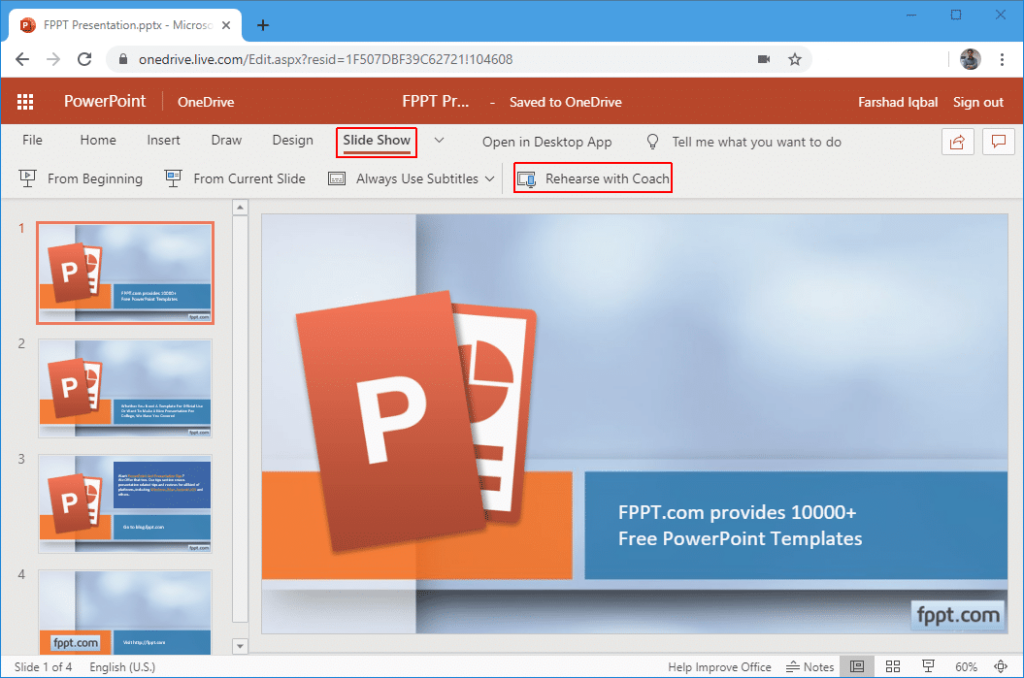1024x678 pixels.
Task: Click the camera icon in the address bar
Action: (763, 59)
